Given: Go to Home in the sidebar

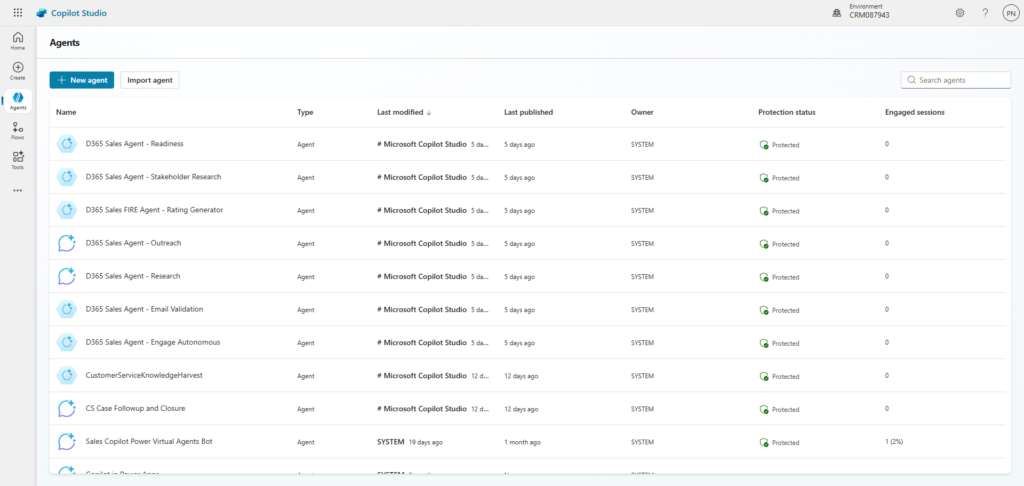Looking at the screenshot, I should (x=18, y=40).
